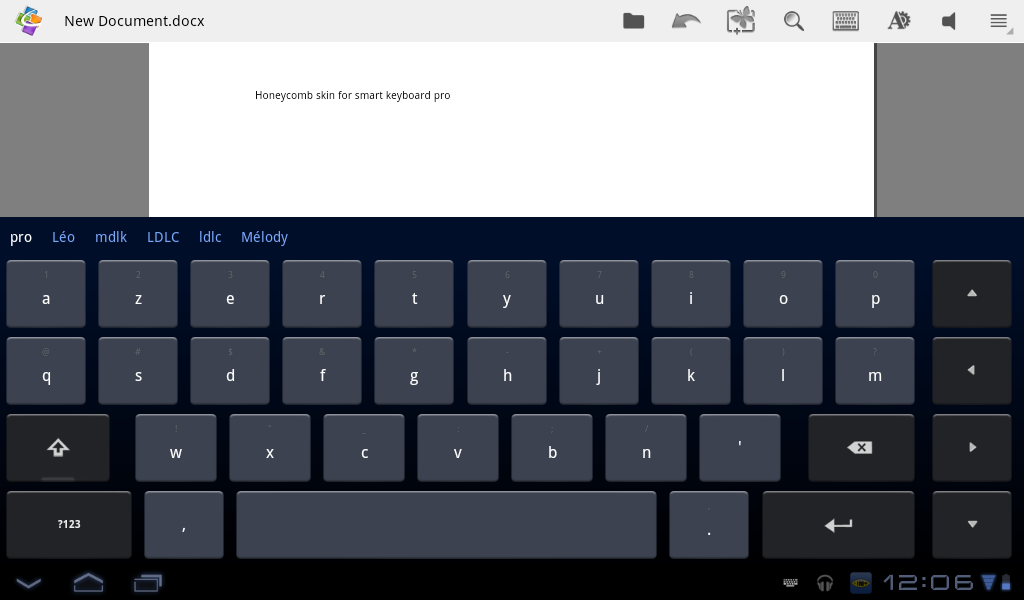The height and width of the screenshot is (600, 1024).
Task: Tap the keyboard notification tray icon
Action: (x=790, y=582)
